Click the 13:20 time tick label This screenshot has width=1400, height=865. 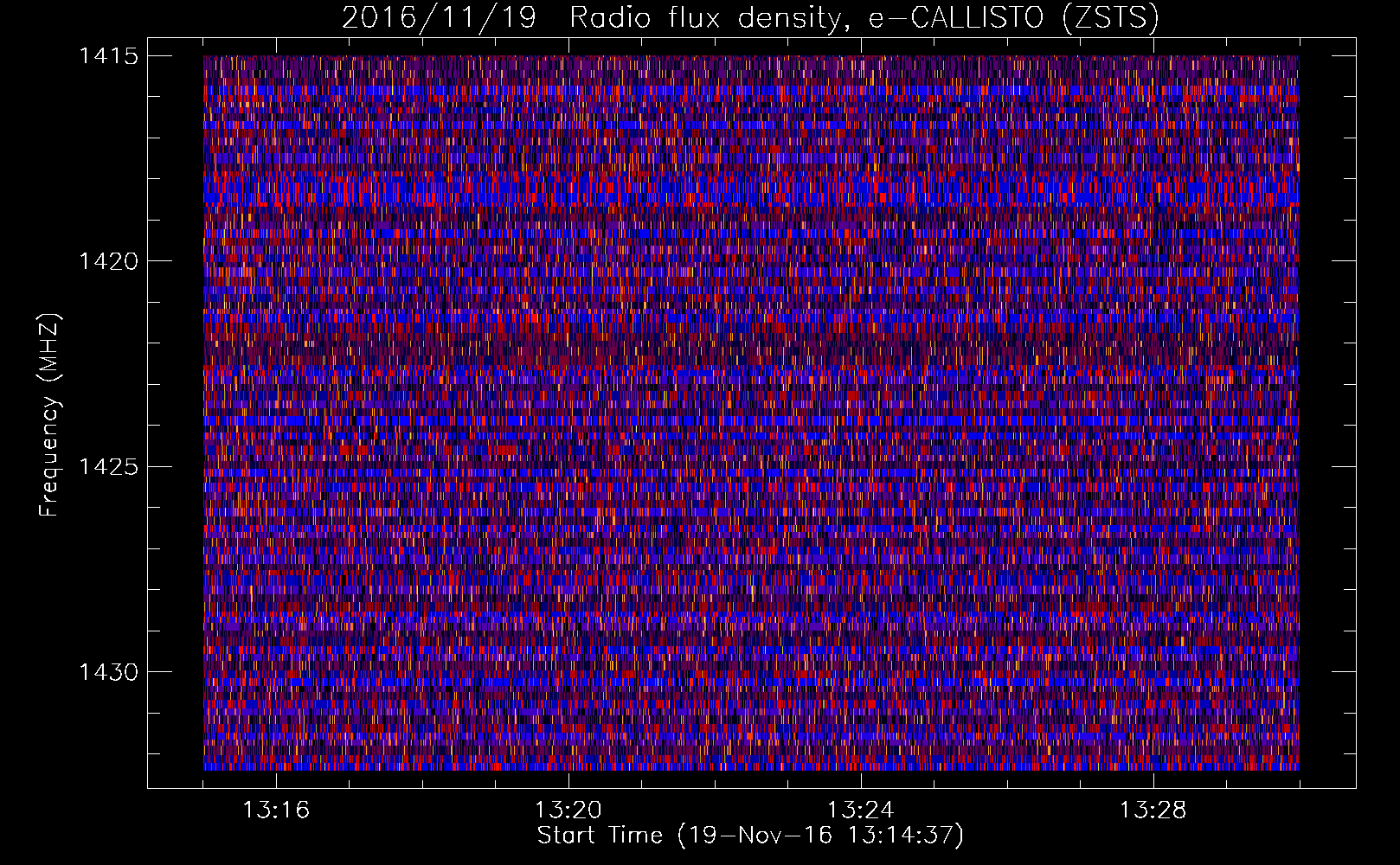click(568, 811)
